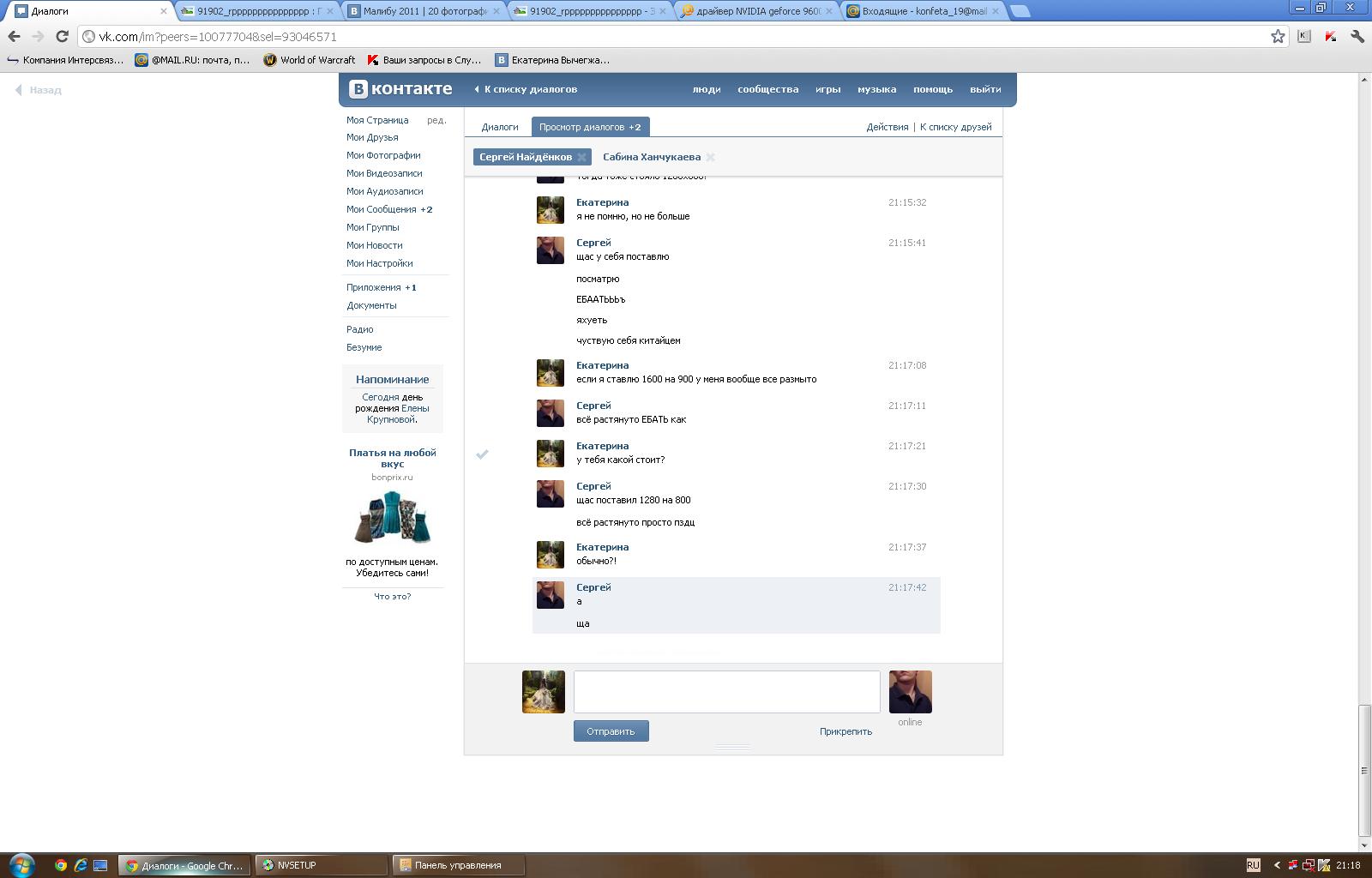
Task: Switch to NVSETUP taskbar window
Action: tap(322, 865)
